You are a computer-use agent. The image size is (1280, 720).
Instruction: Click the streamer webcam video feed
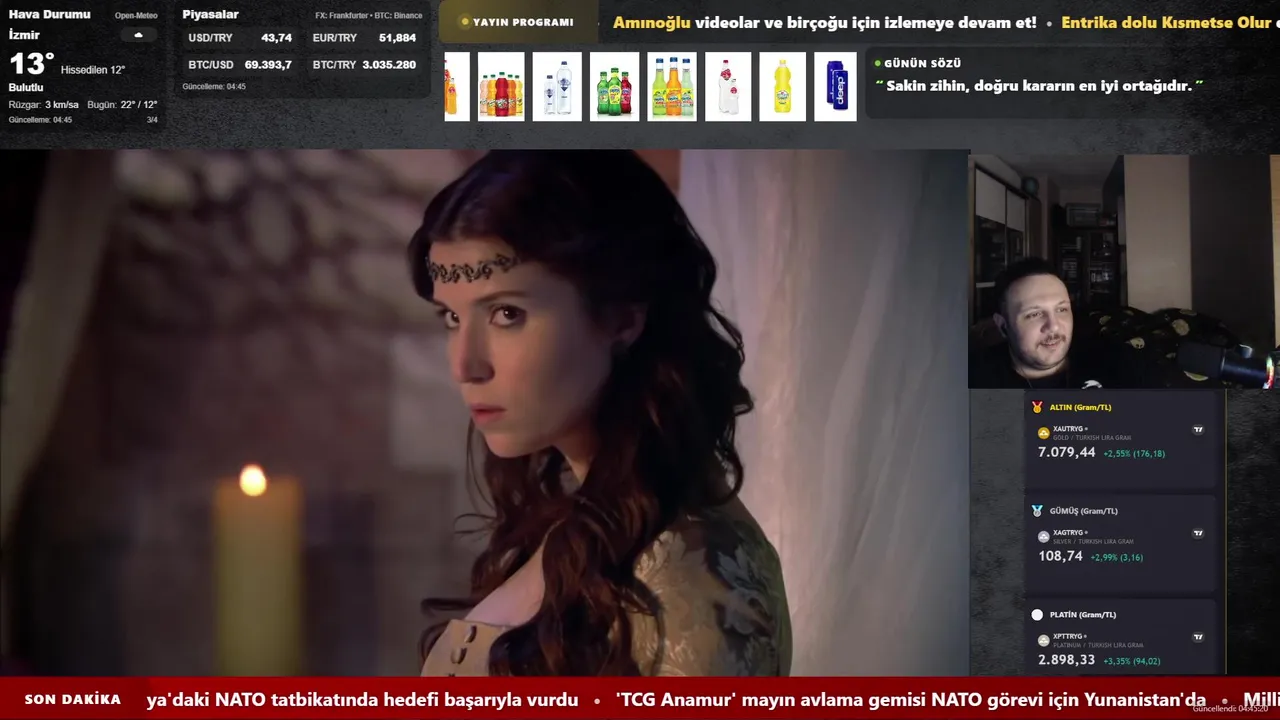coord(1124,271)
